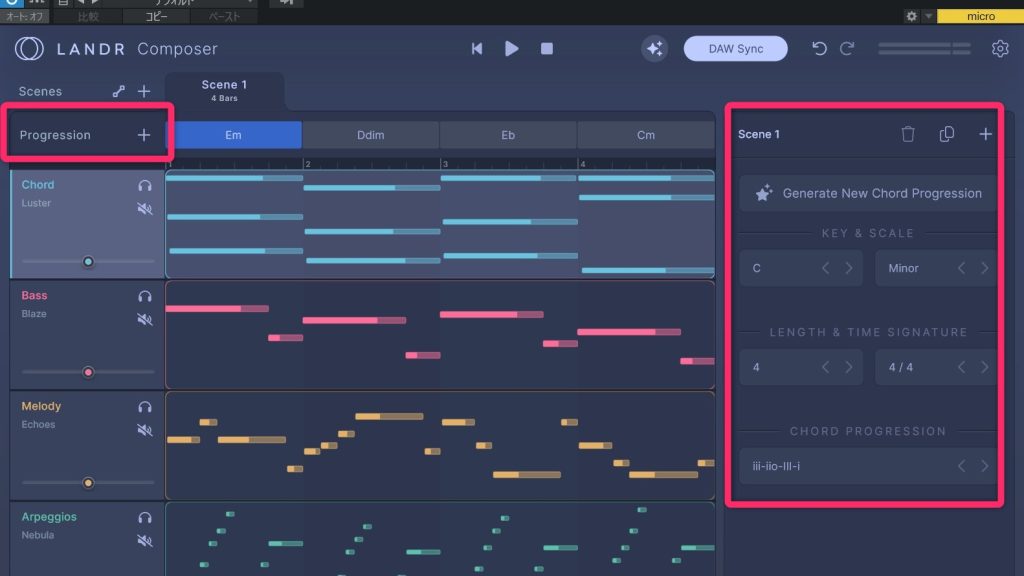Image resolution: width=1024 pixels, height=576 pixels.
Task: Delete Scene 1 with trash icon
Action: point(908,134)
